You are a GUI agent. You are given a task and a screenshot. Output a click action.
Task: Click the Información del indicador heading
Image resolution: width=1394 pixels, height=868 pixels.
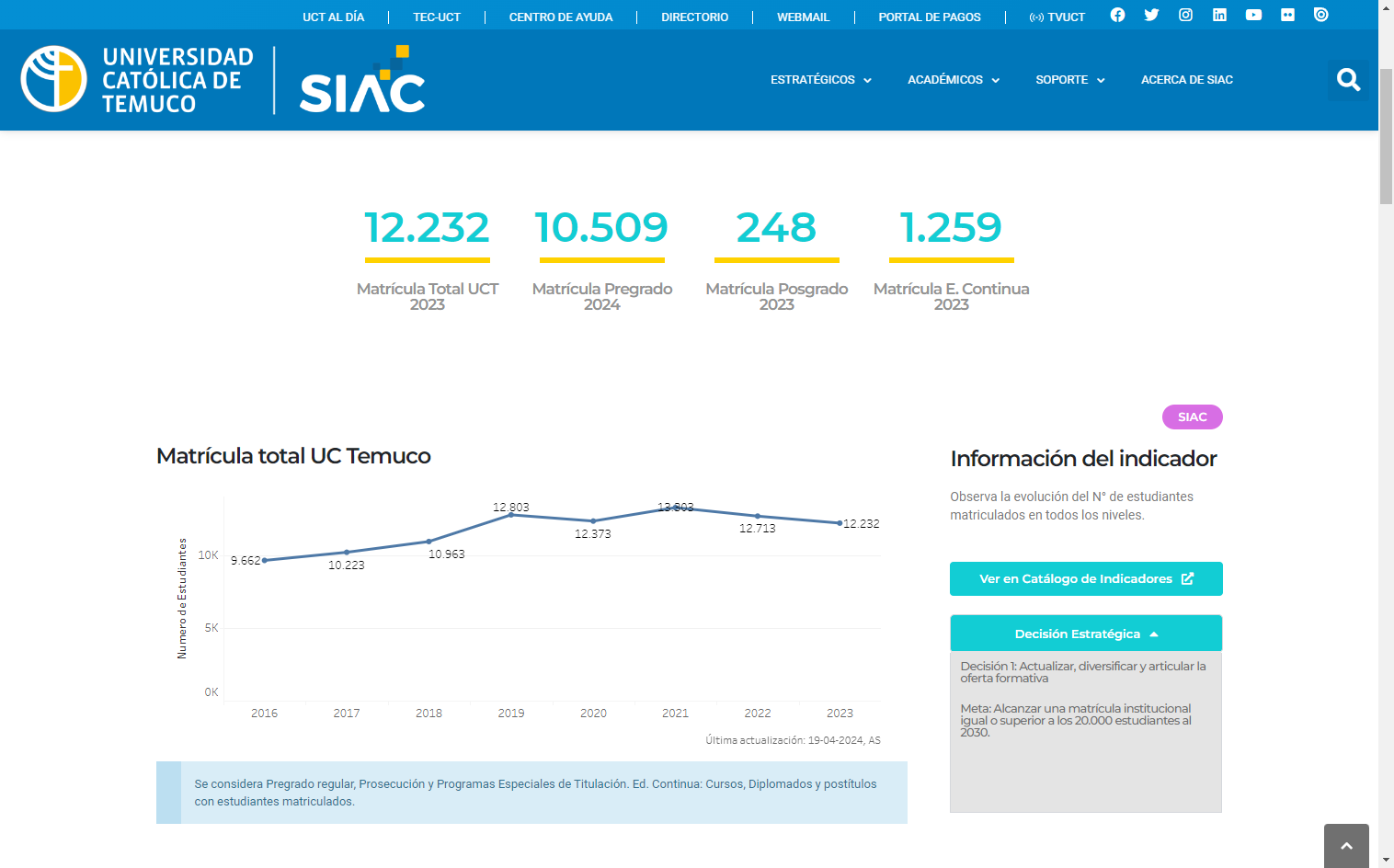pyautogui.click(x=1083, y=458)
